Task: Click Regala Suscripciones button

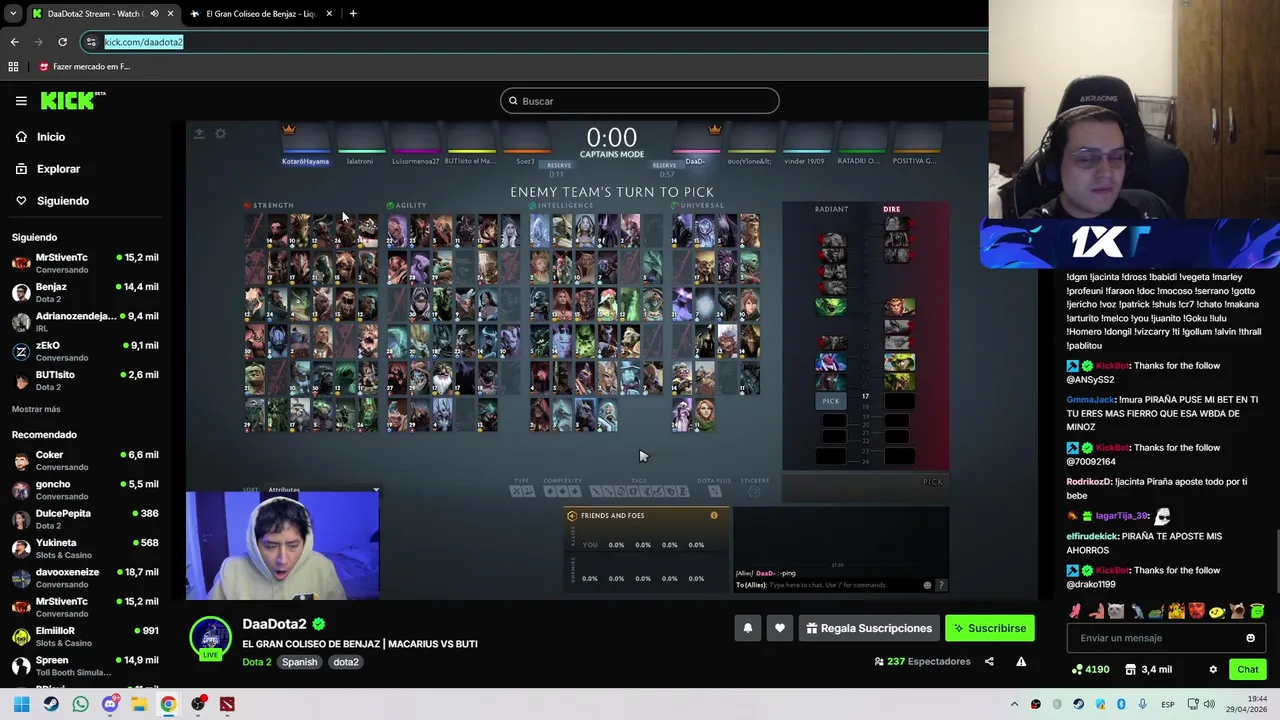Action: click(x=869, y=628)
